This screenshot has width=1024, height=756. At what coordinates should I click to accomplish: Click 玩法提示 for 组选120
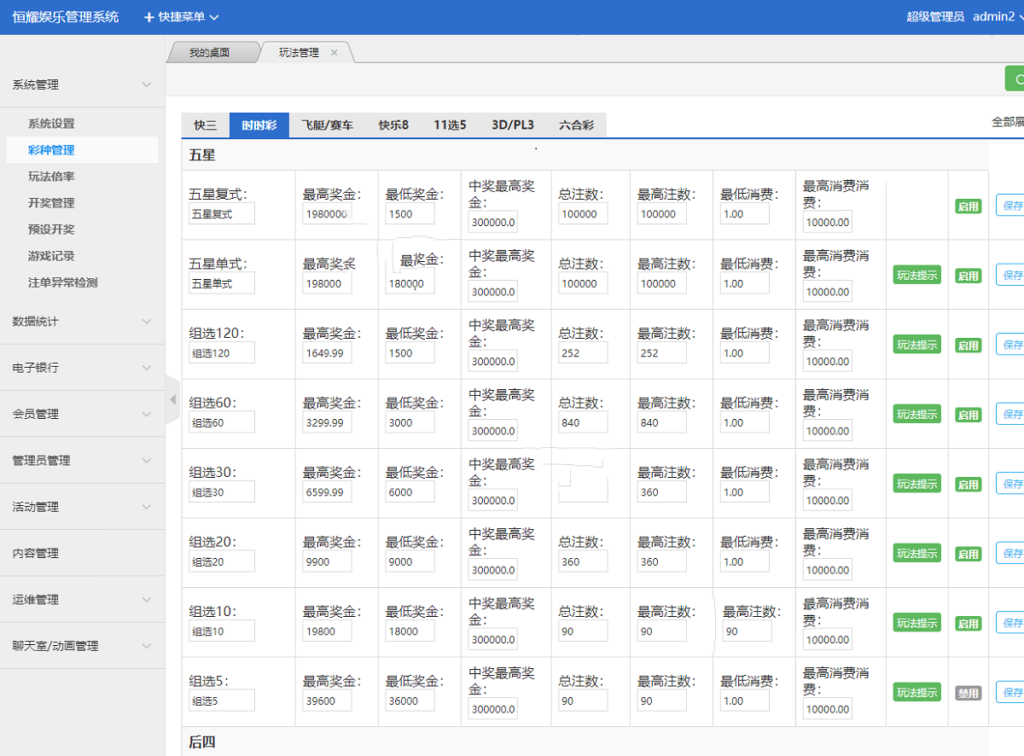pos(917,345)
